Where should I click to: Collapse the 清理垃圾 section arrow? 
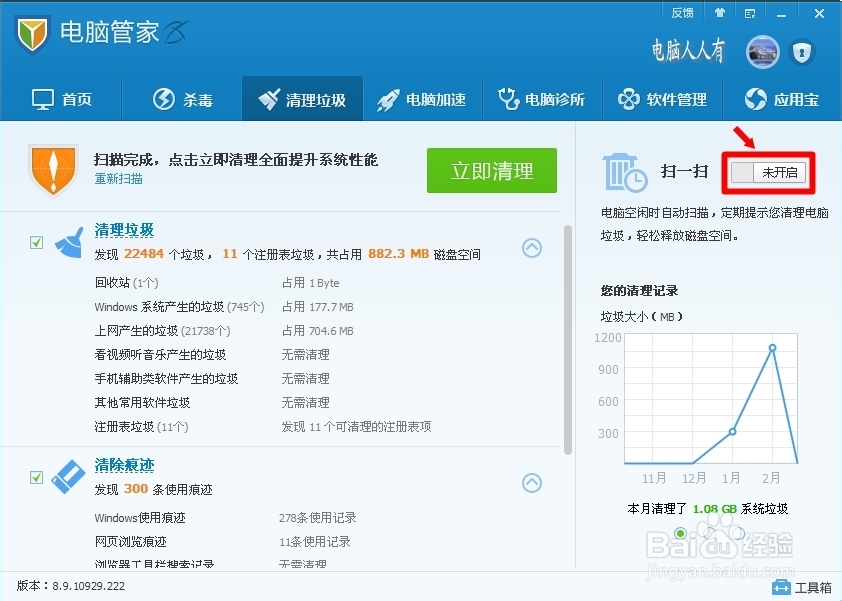coord(532,248)
